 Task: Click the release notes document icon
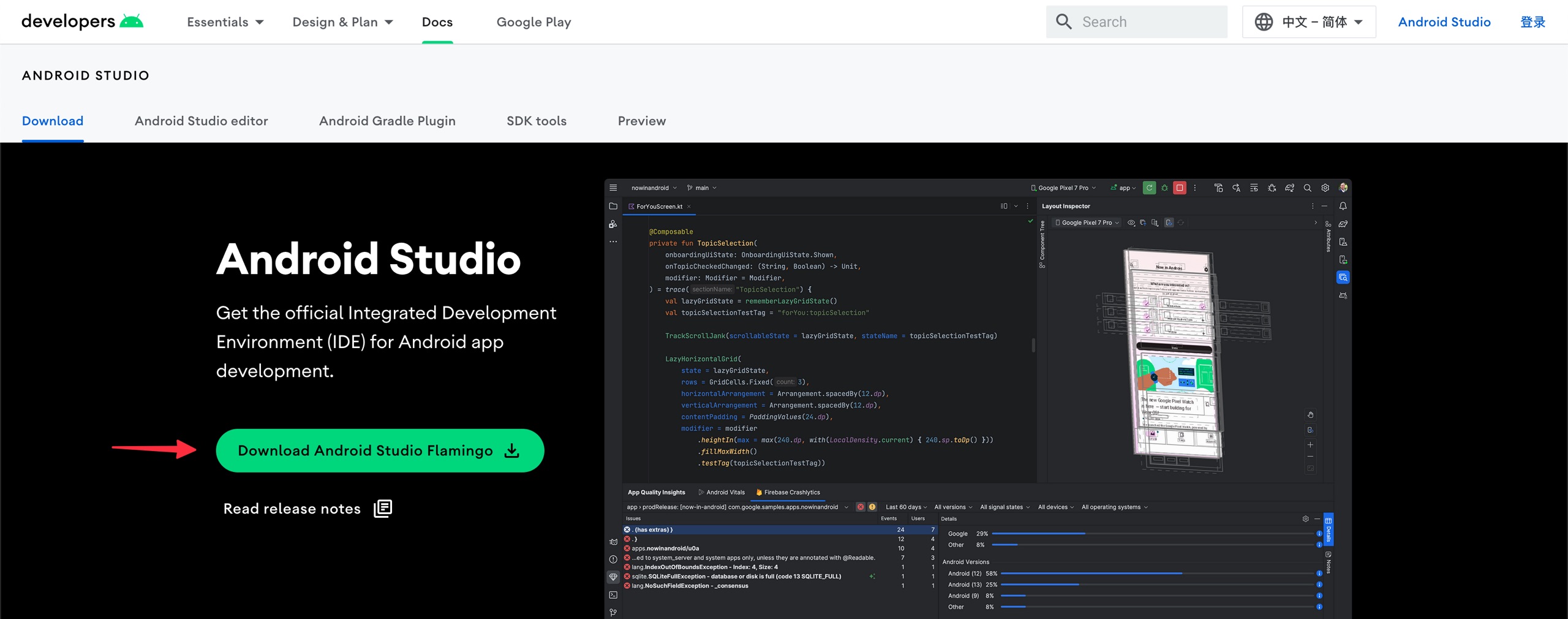(383, 509)
